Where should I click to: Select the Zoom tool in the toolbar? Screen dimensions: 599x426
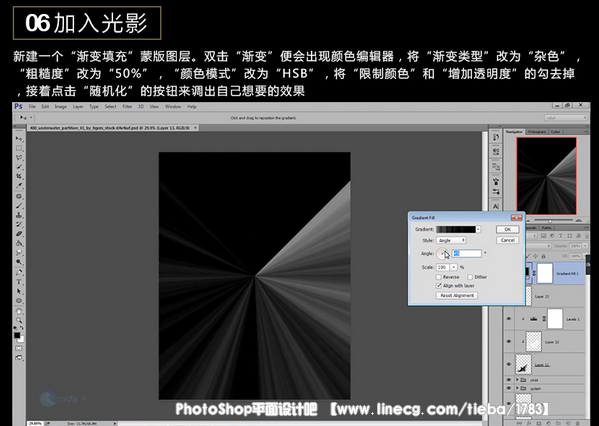click(x=19, y=321)
